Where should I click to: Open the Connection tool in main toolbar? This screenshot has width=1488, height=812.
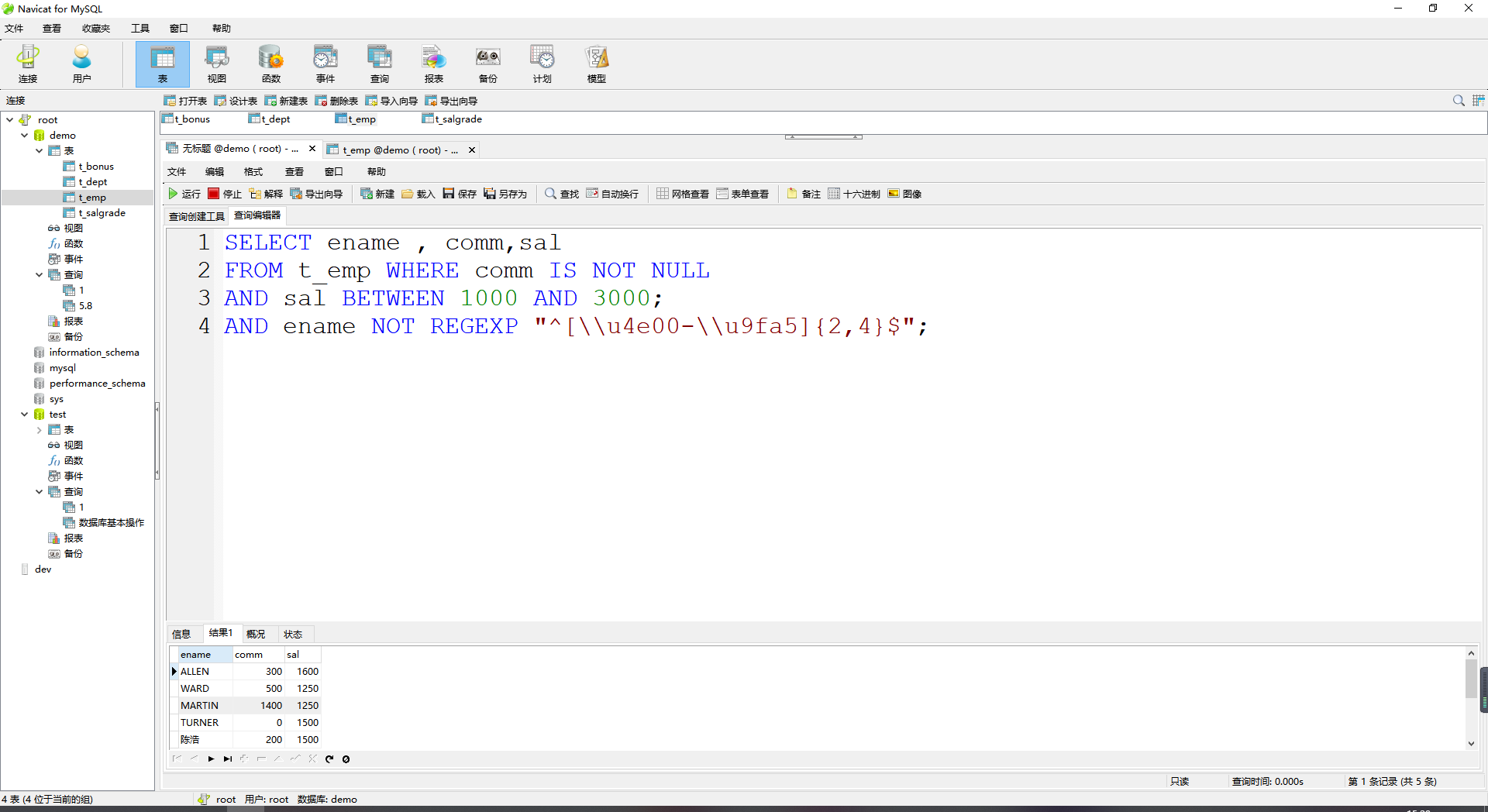(x=28, y=64)
